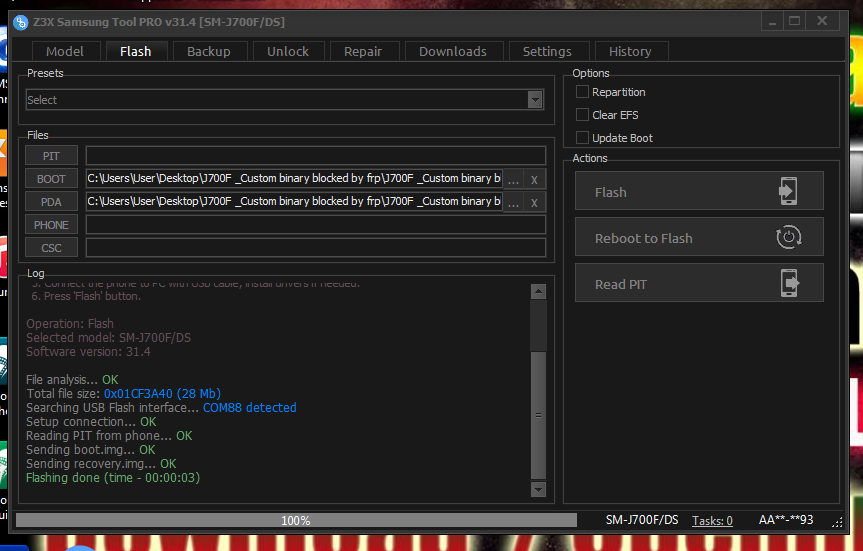Click 'Sending boot.img... OK' log line
The height and width of the screenshot is (551, 863).
coord(91,450)
